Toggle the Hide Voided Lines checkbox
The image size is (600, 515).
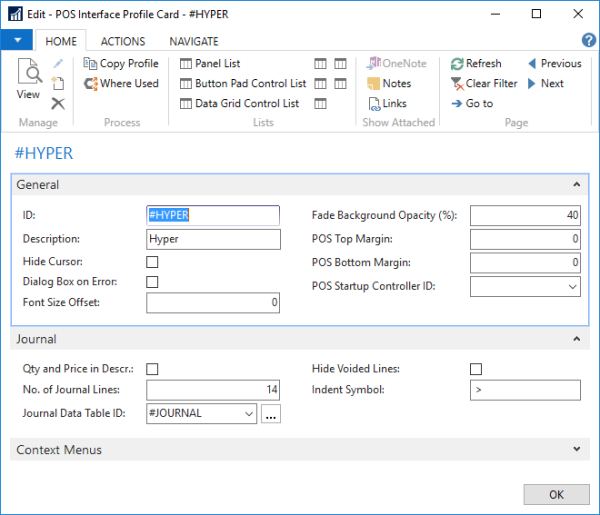click(x=476, y=369)
